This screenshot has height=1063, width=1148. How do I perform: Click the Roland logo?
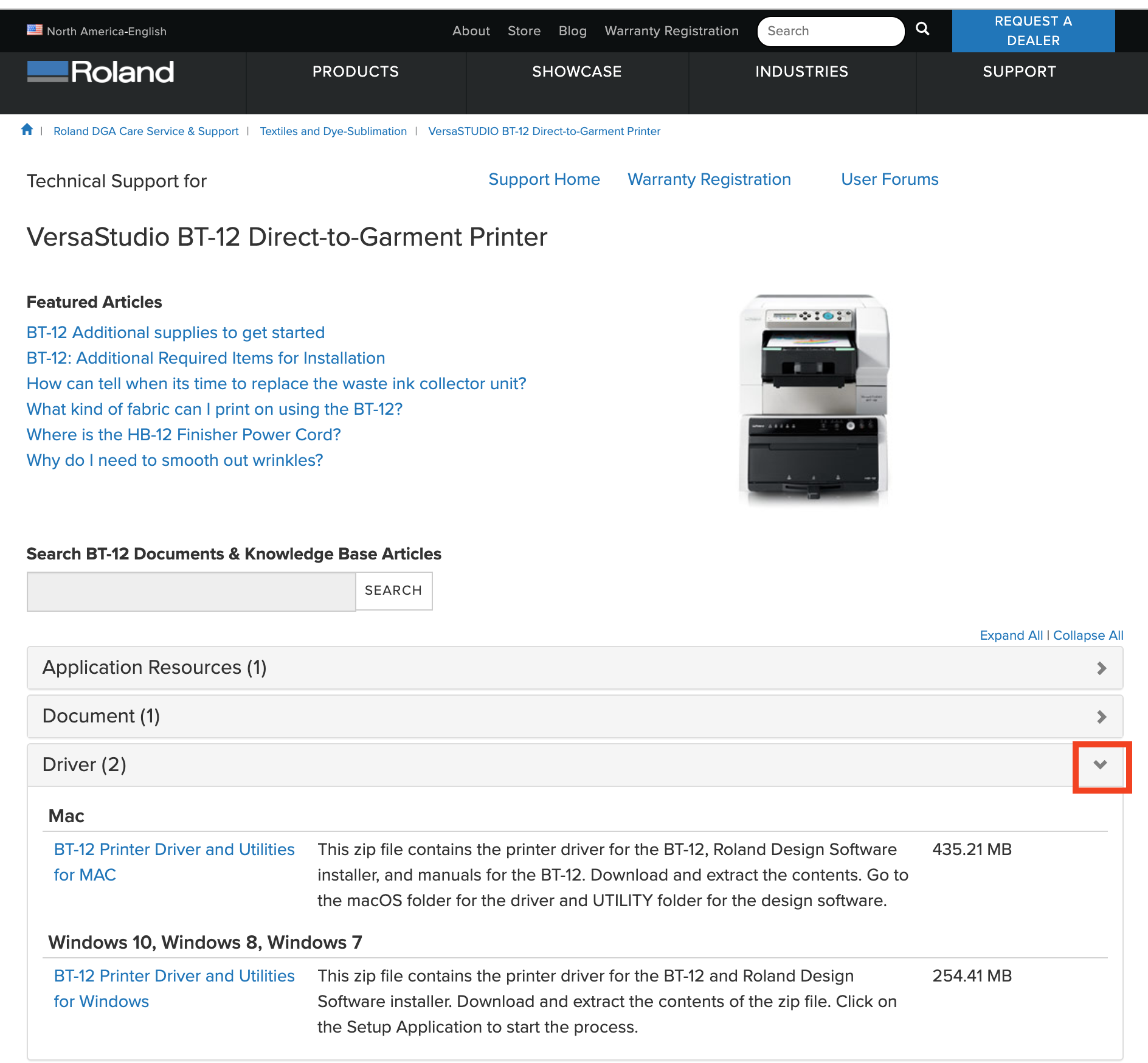[x=101, y=72]
